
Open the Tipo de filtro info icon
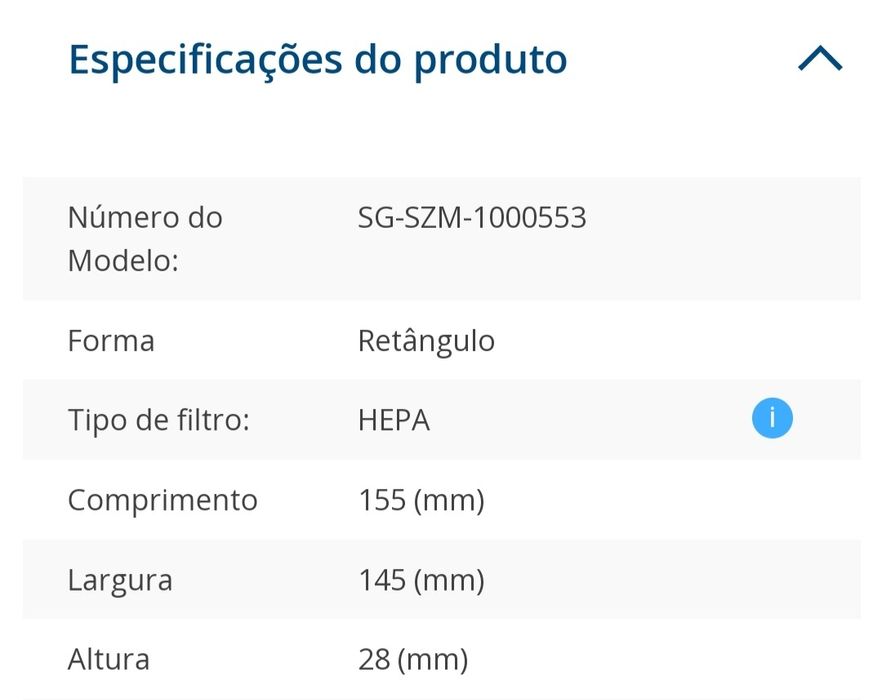point(772,418)
